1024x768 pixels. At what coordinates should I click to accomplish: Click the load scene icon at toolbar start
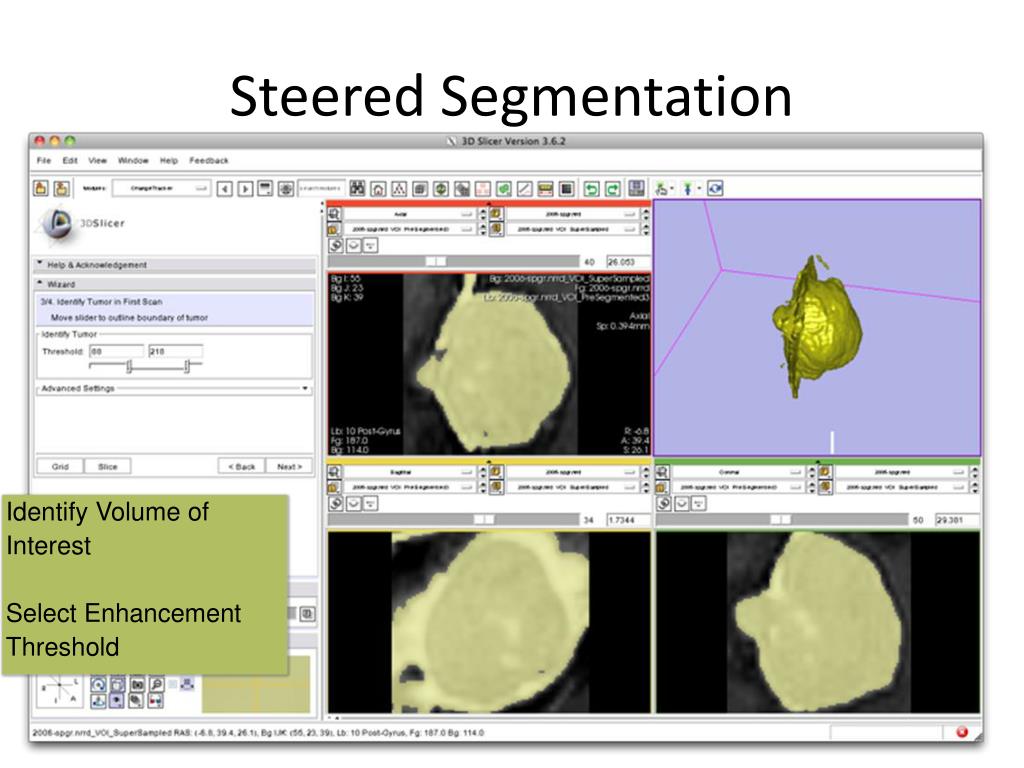coord(41,188)
